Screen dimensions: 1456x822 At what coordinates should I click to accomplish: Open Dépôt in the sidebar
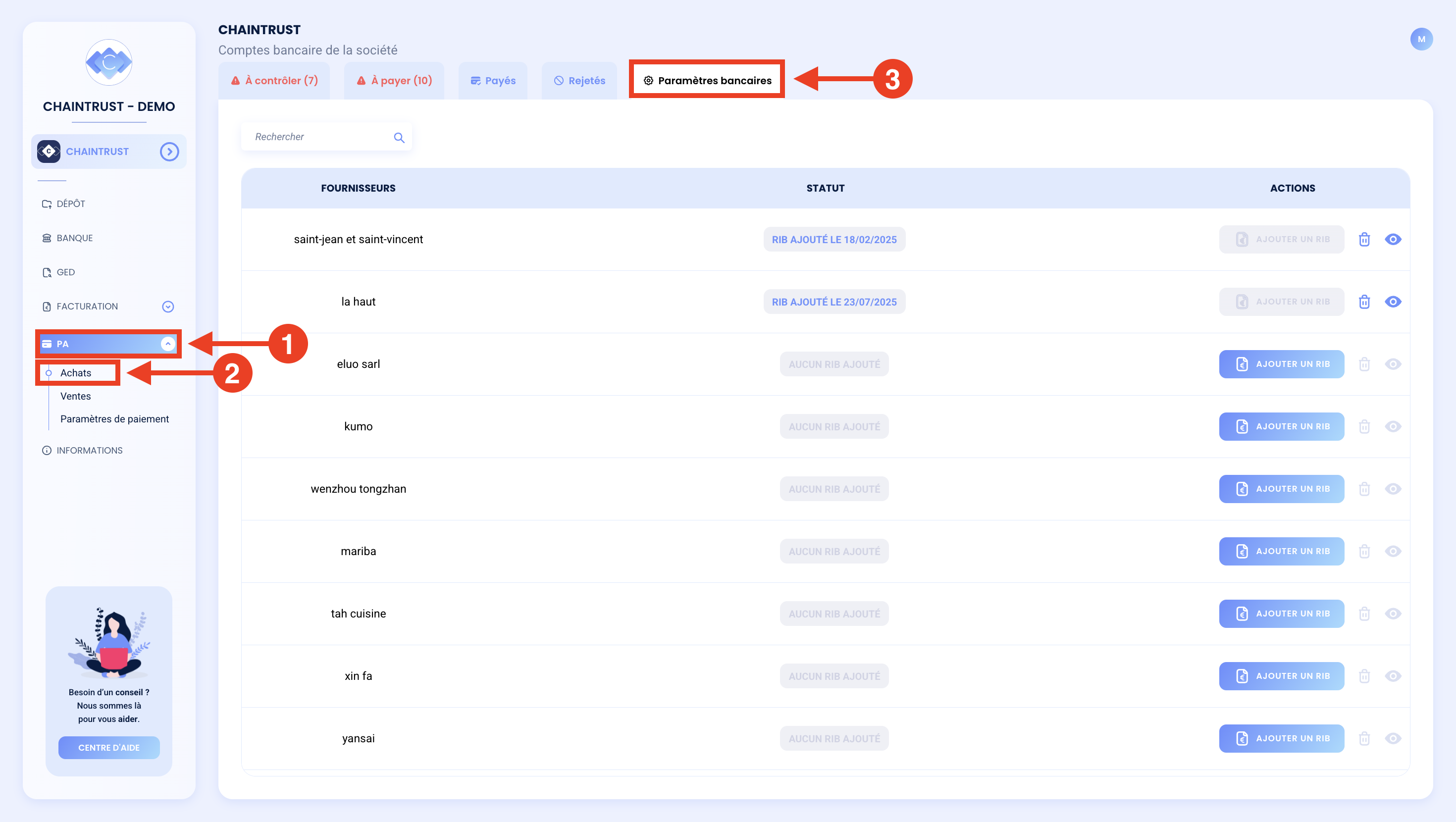tap(63, 204)
